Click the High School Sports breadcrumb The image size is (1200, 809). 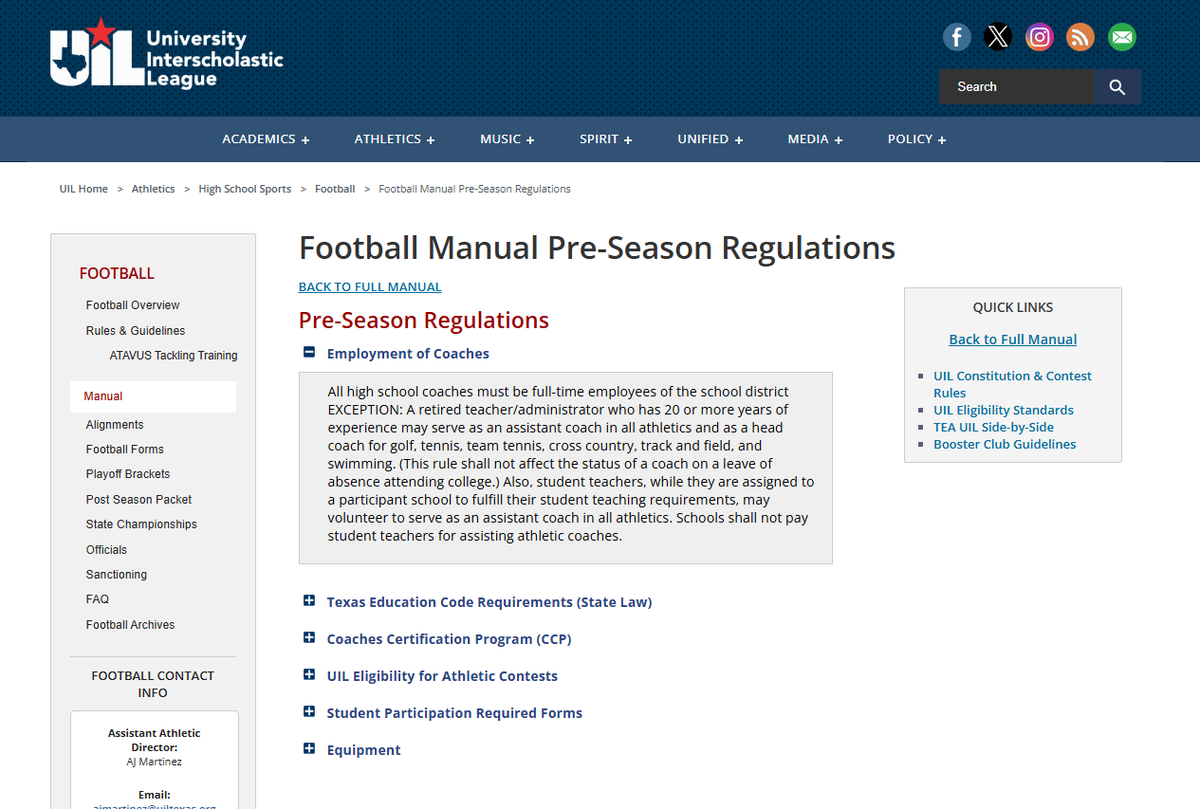(245, 189)
